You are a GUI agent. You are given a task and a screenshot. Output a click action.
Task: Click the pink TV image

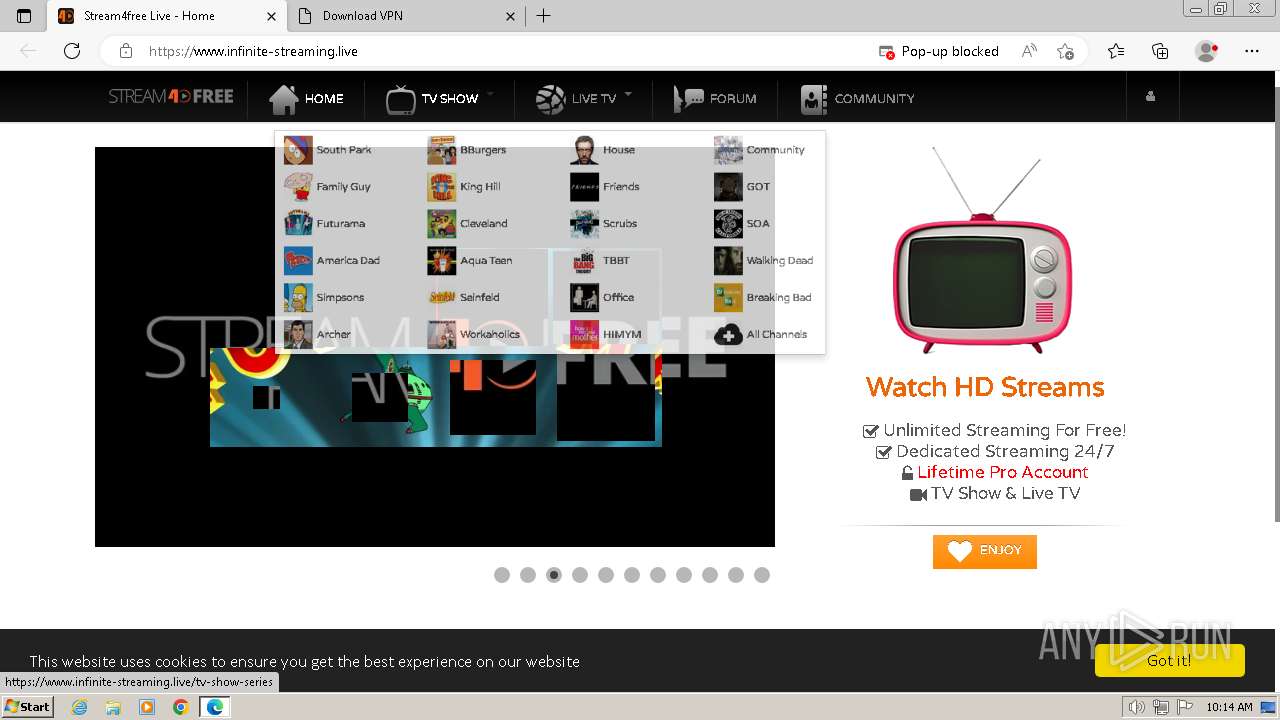click(984, 250)
